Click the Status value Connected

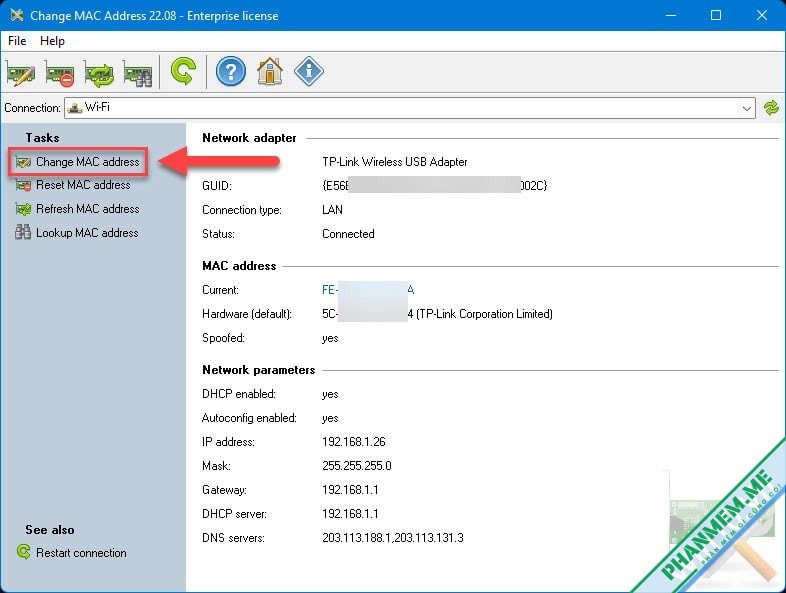point(348,234)
